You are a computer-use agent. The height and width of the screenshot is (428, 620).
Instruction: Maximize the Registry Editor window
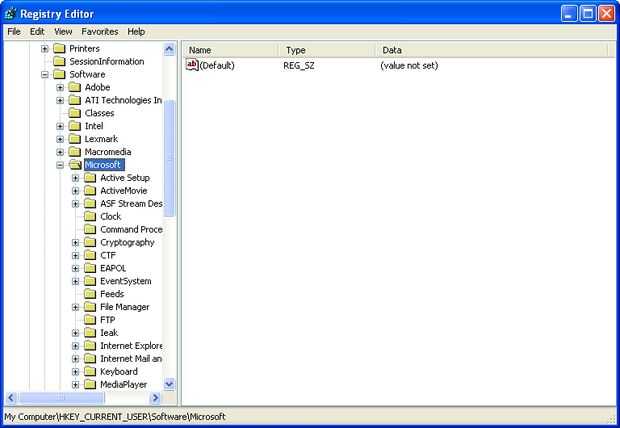(x=588, y=14)
